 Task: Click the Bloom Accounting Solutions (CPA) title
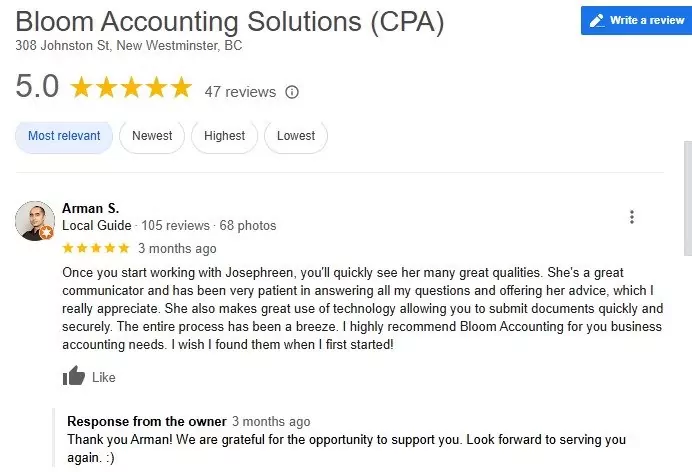pos(230,20)
